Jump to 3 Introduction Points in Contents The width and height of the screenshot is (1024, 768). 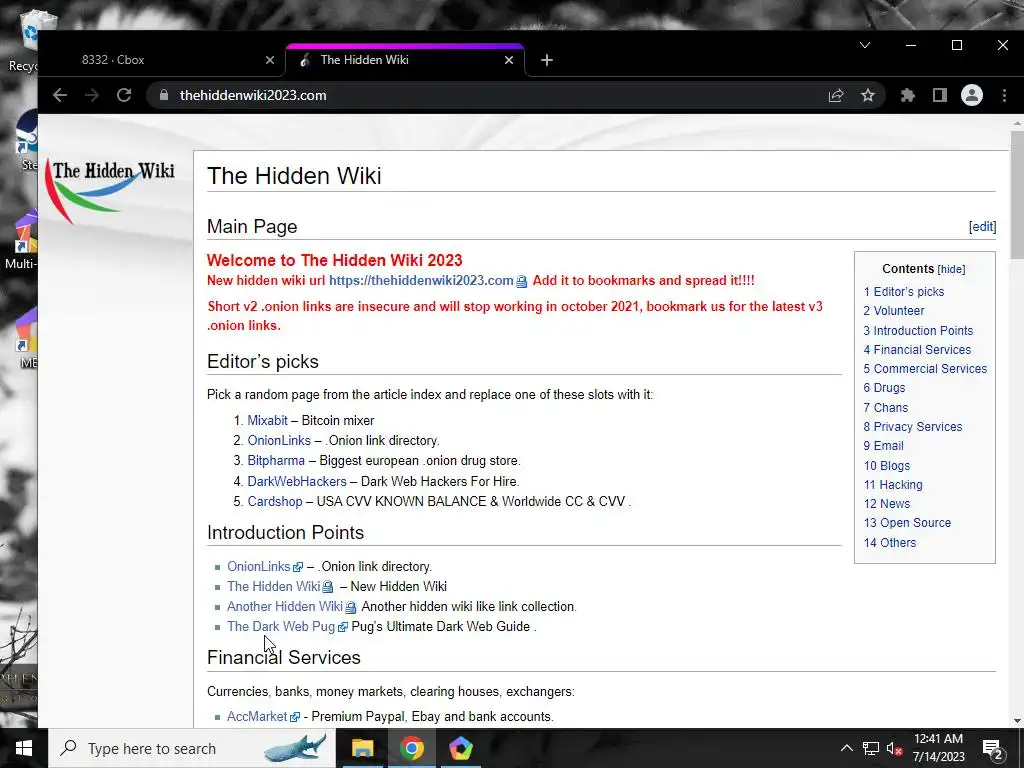918,330
